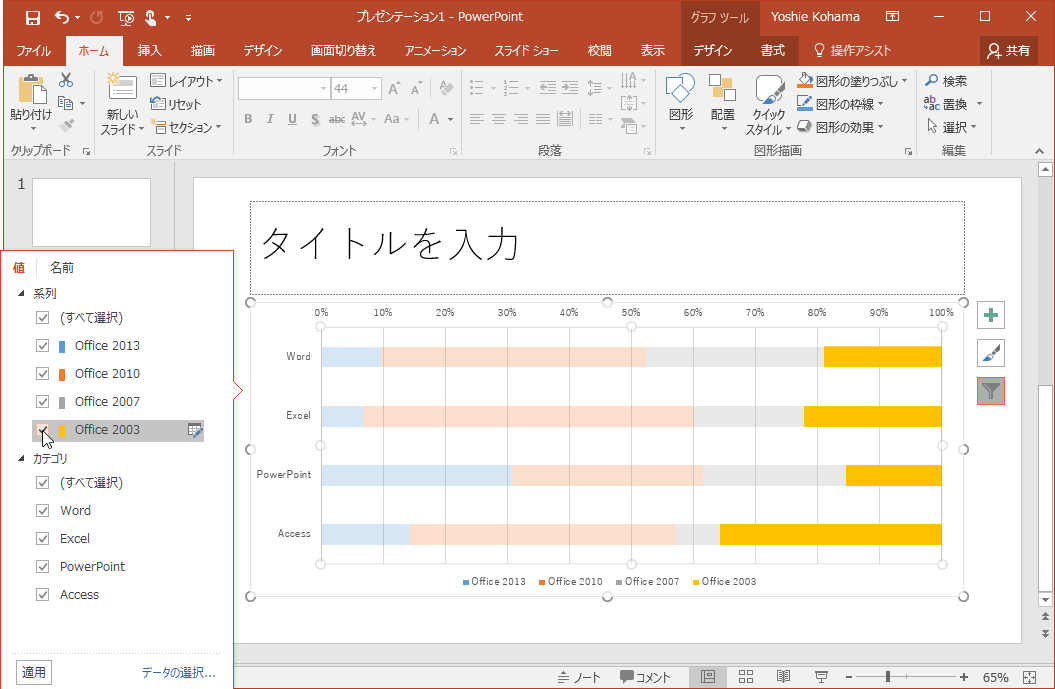Click chart elements plus button
This screenshot has height=689, width=1055.
(x=990, y=315)
